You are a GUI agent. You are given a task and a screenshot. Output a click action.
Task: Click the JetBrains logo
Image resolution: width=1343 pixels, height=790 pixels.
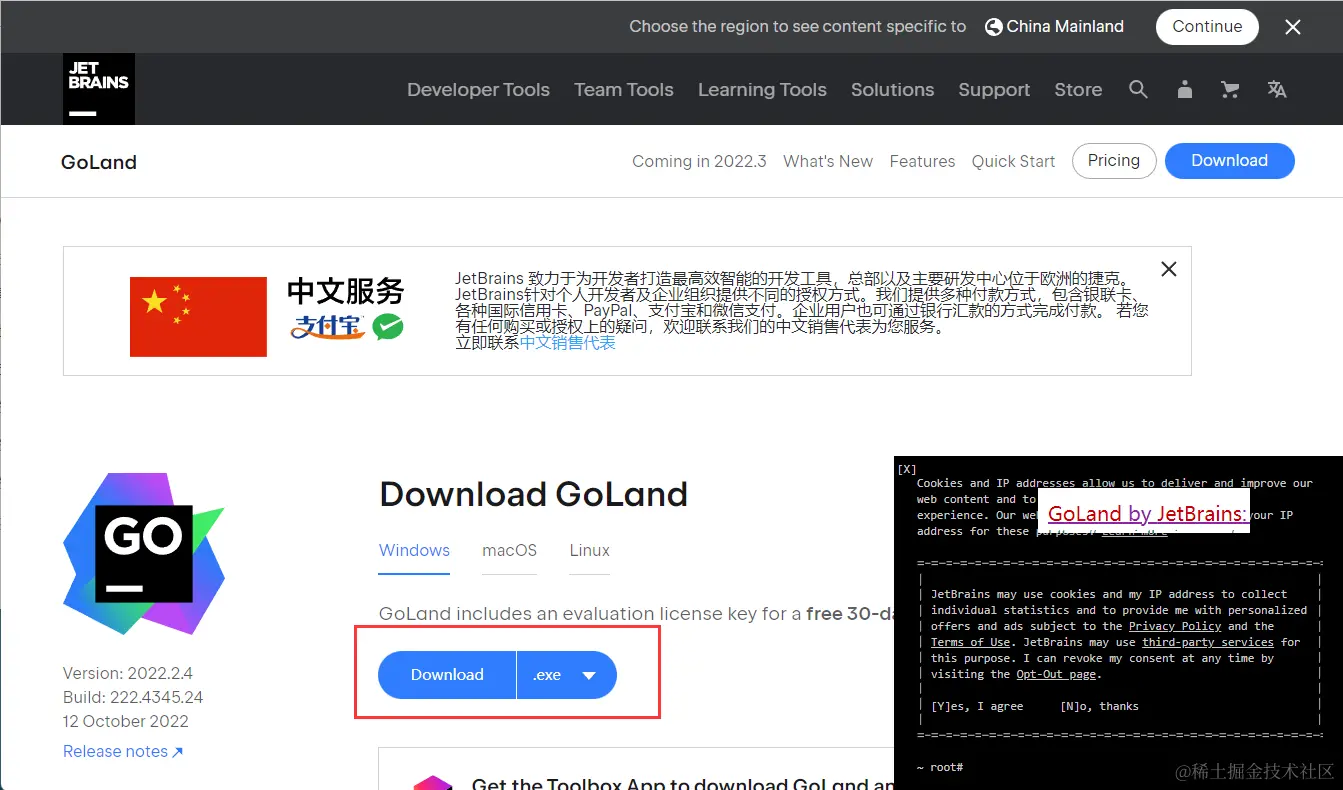pyautogui.click(x=99, y=89)
